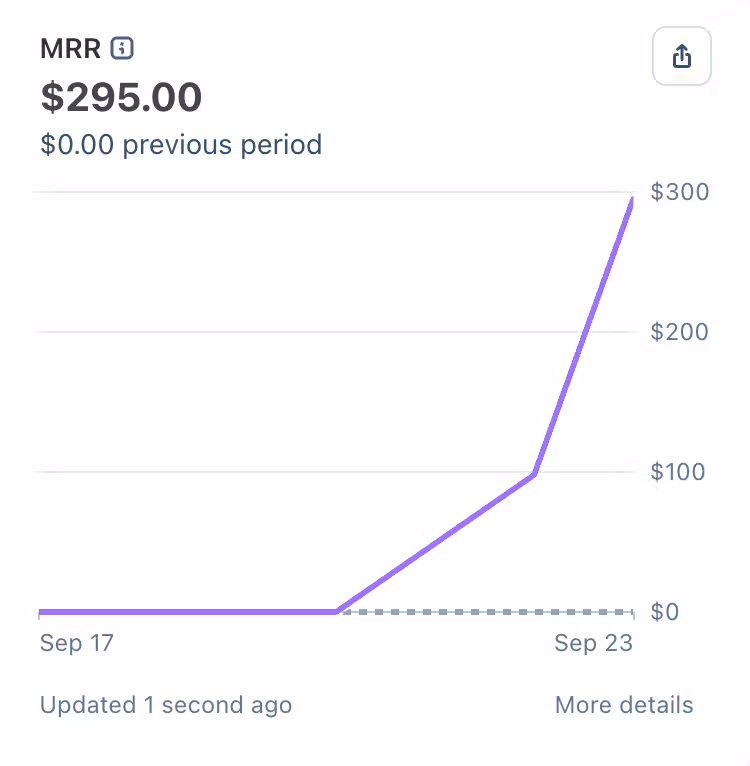Click the $100 axis label
The height and width of the screenshot is (766, 750).
(678, 472)
